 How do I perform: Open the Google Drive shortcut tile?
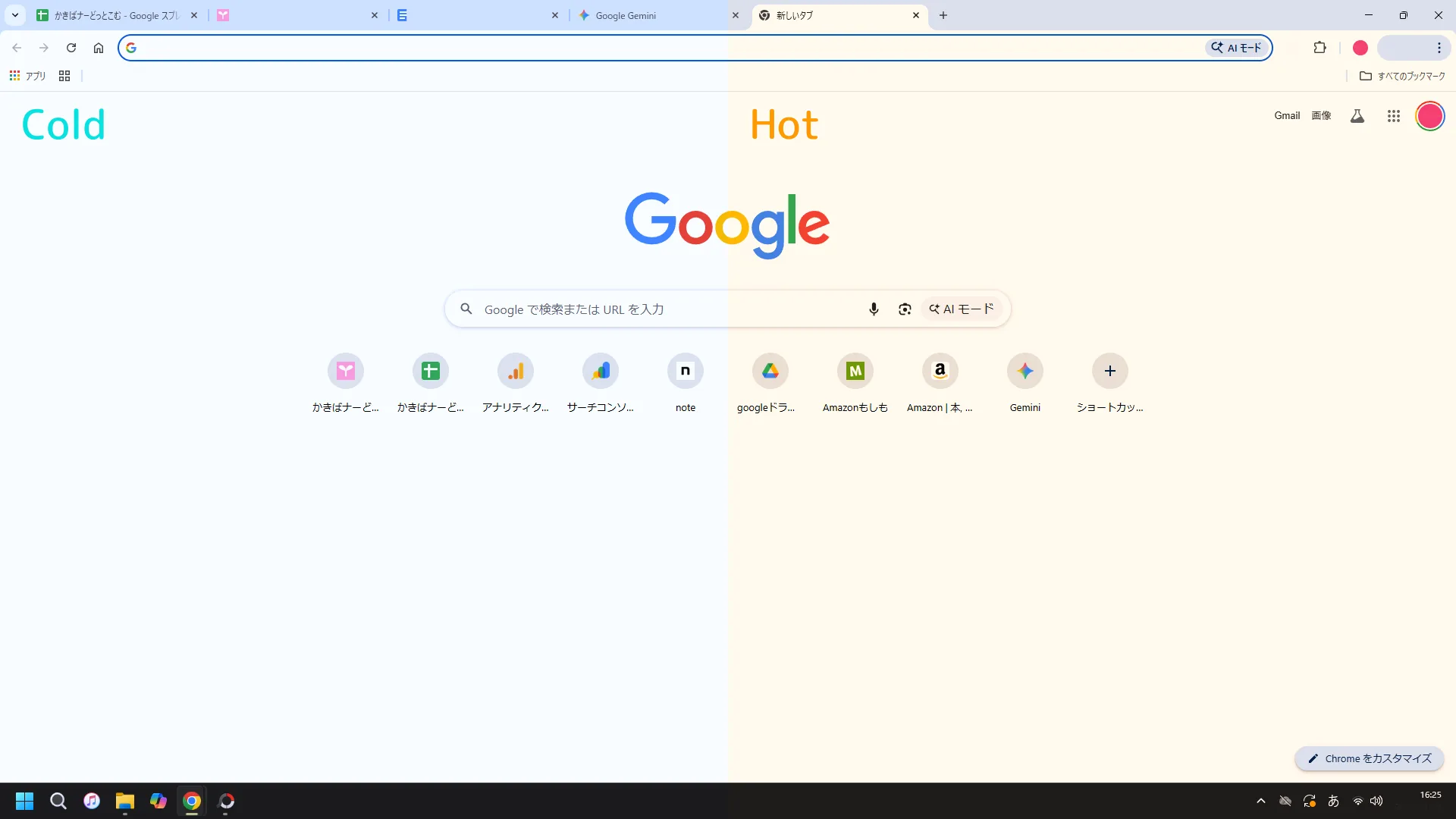click(770, 371)
